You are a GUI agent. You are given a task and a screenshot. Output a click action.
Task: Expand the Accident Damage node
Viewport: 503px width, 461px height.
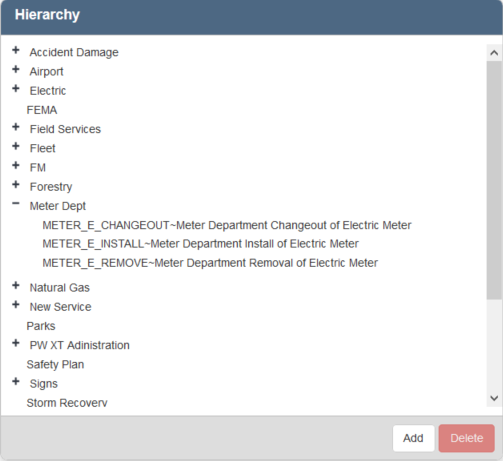click(x=16, y=50)
